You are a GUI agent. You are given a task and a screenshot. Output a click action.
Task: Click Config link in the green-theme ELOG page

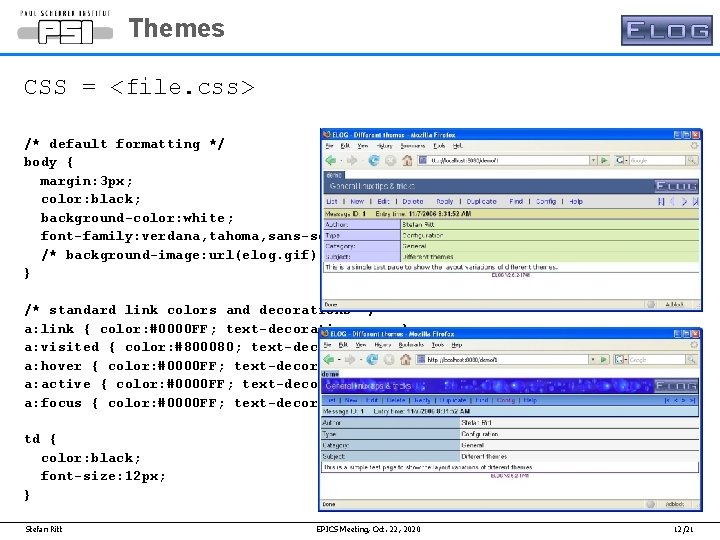546,202
